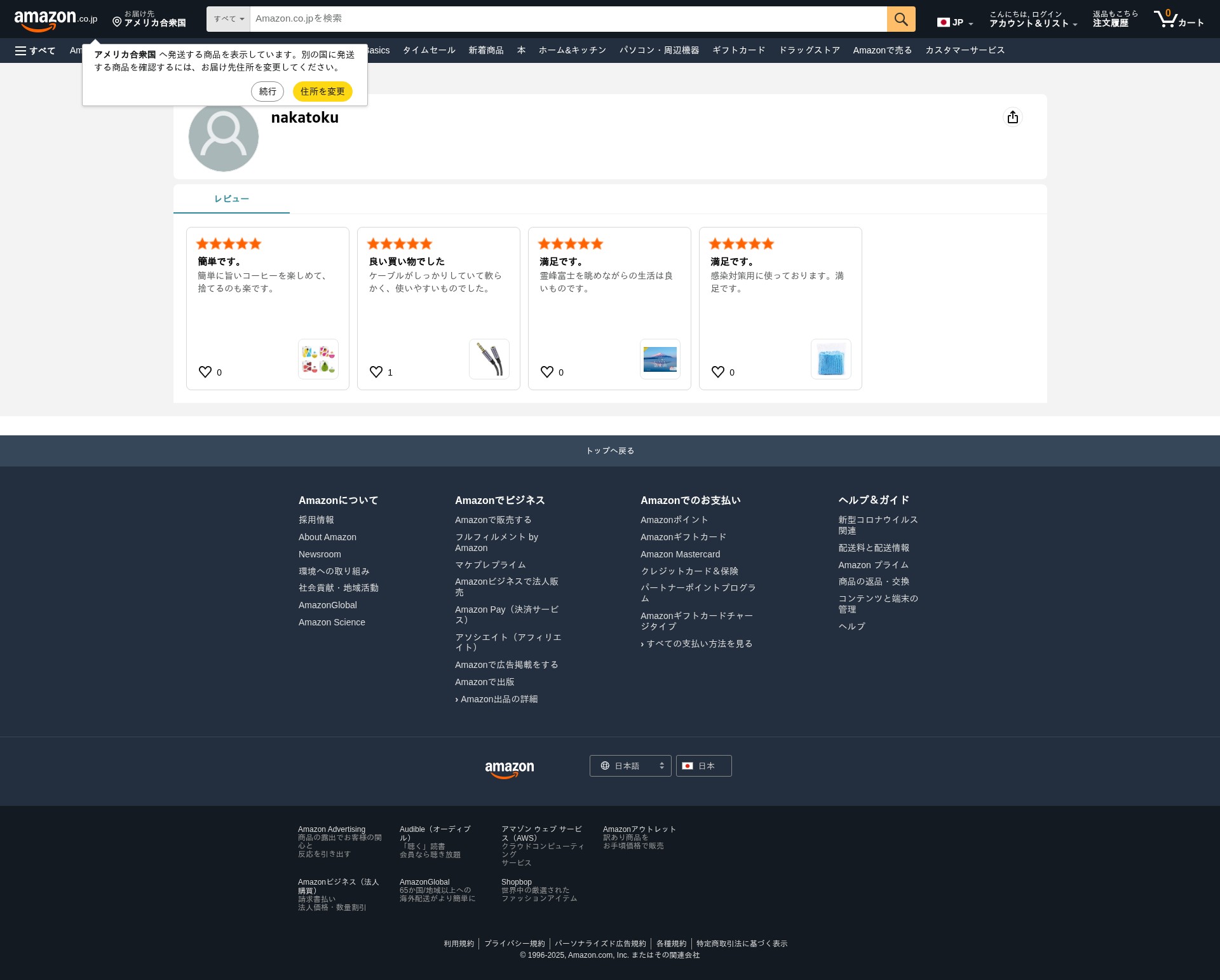Click the orange search magnifier button
This screenshot has height=980, width=1220.
(x=901, y=19)
